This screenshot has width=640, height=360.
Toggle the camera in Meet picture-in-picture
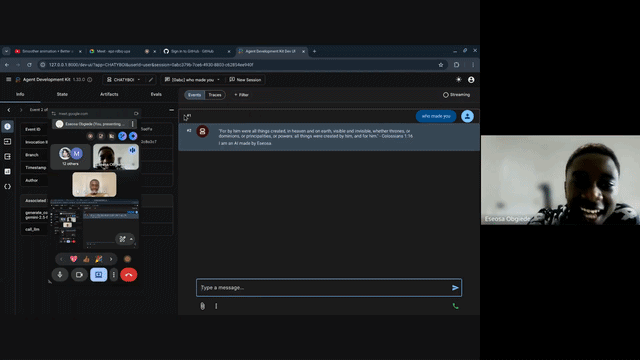(79, 275)
